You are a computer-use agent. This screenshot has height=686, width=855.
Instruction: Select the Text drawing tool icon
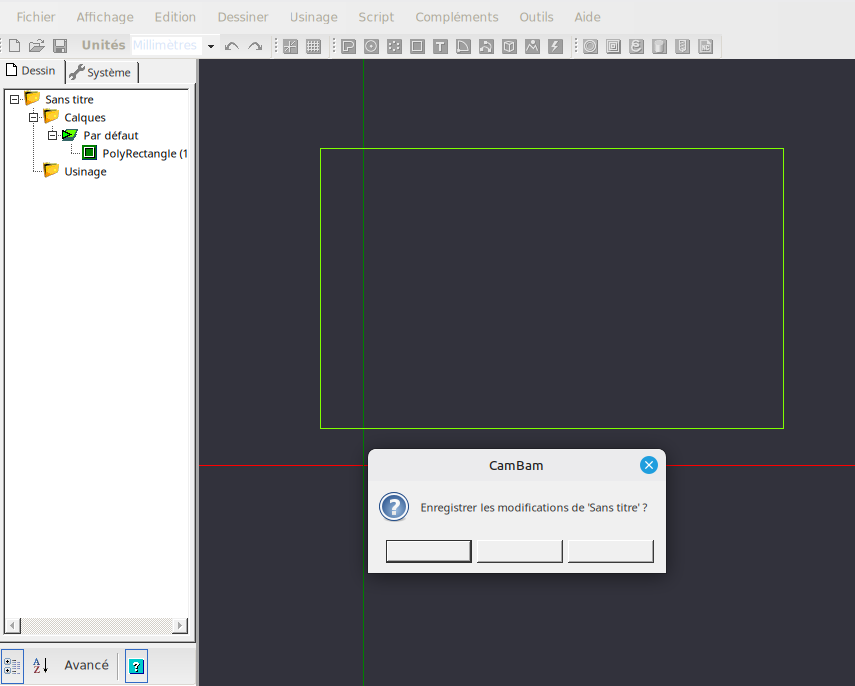click(x=440, y=46)
